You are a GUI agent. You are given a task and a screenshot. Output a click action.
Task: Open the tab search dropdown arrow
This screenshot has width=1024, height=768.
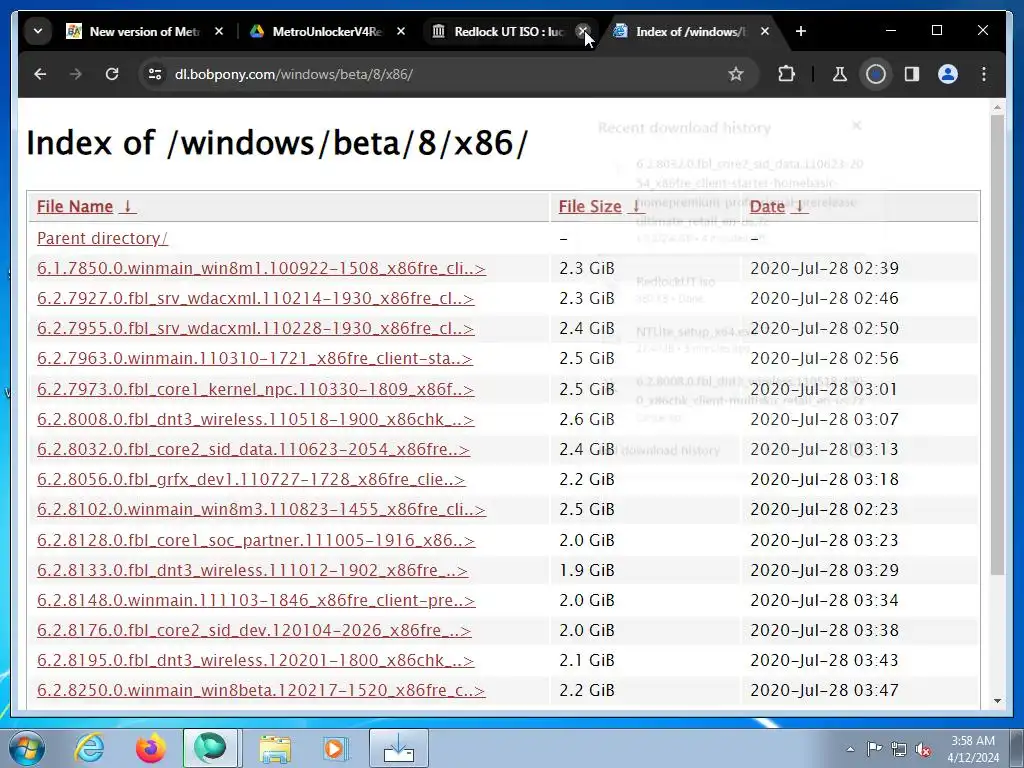38,31
